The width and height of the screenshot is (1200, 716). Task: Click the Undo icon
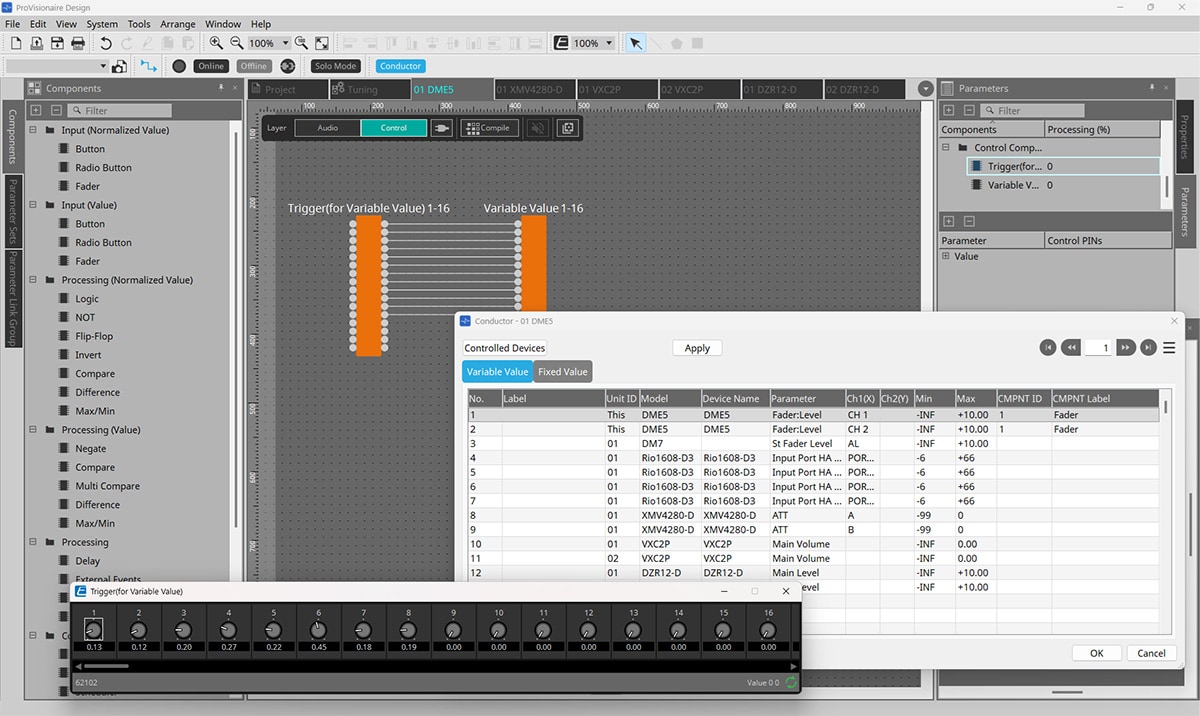point(106,43)
